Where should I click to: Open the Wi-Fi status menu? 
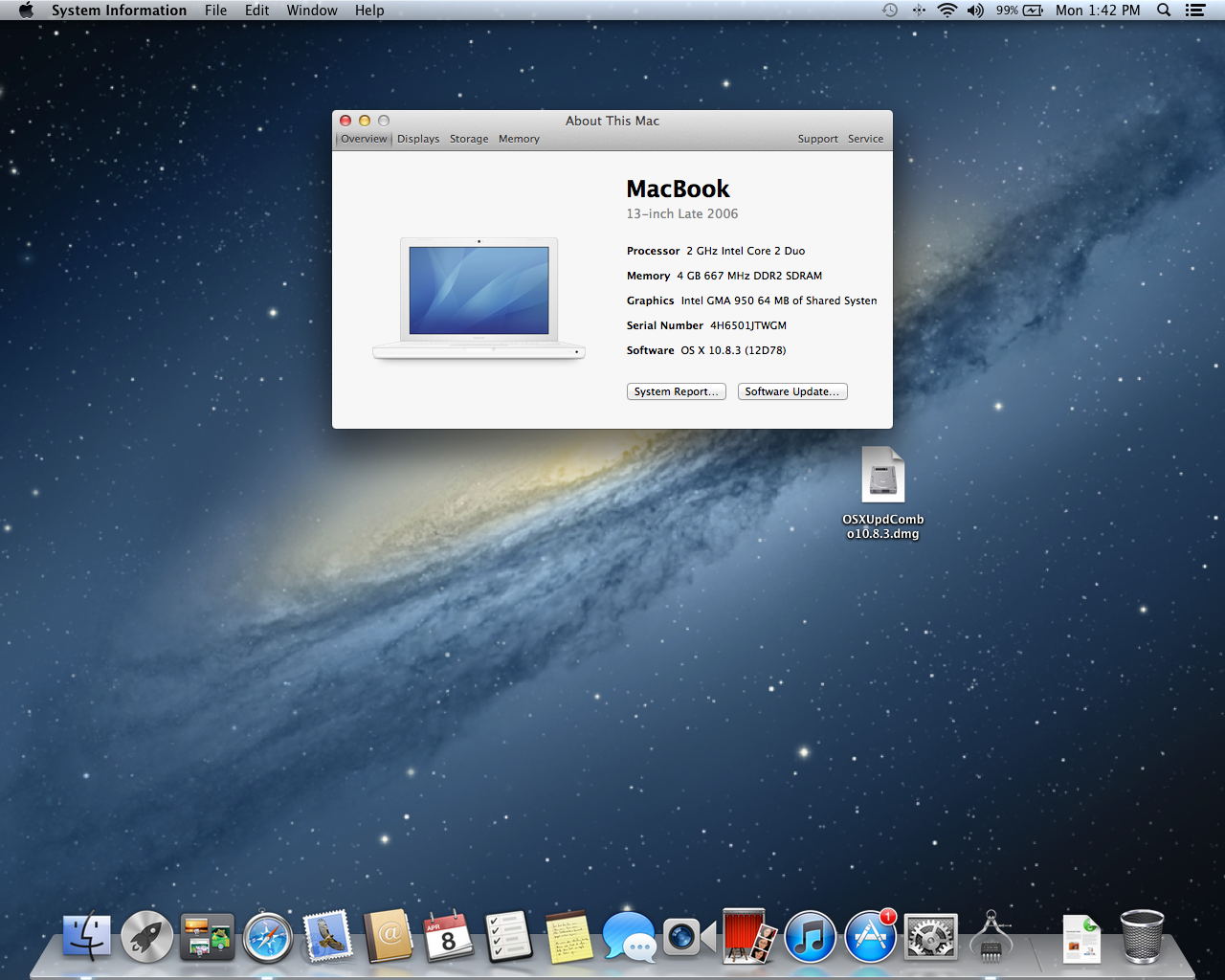pyautogui.click(x=947, y=11)
